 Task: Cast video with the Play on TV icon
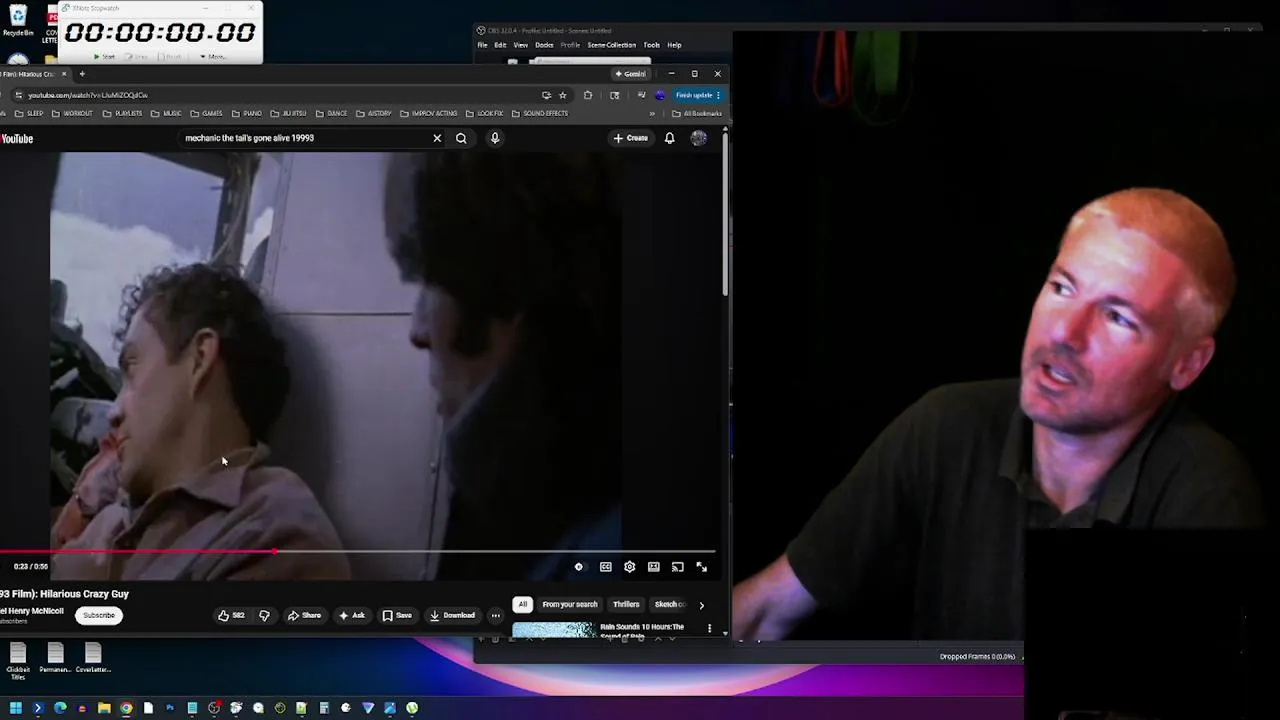(x=677, y=567)
